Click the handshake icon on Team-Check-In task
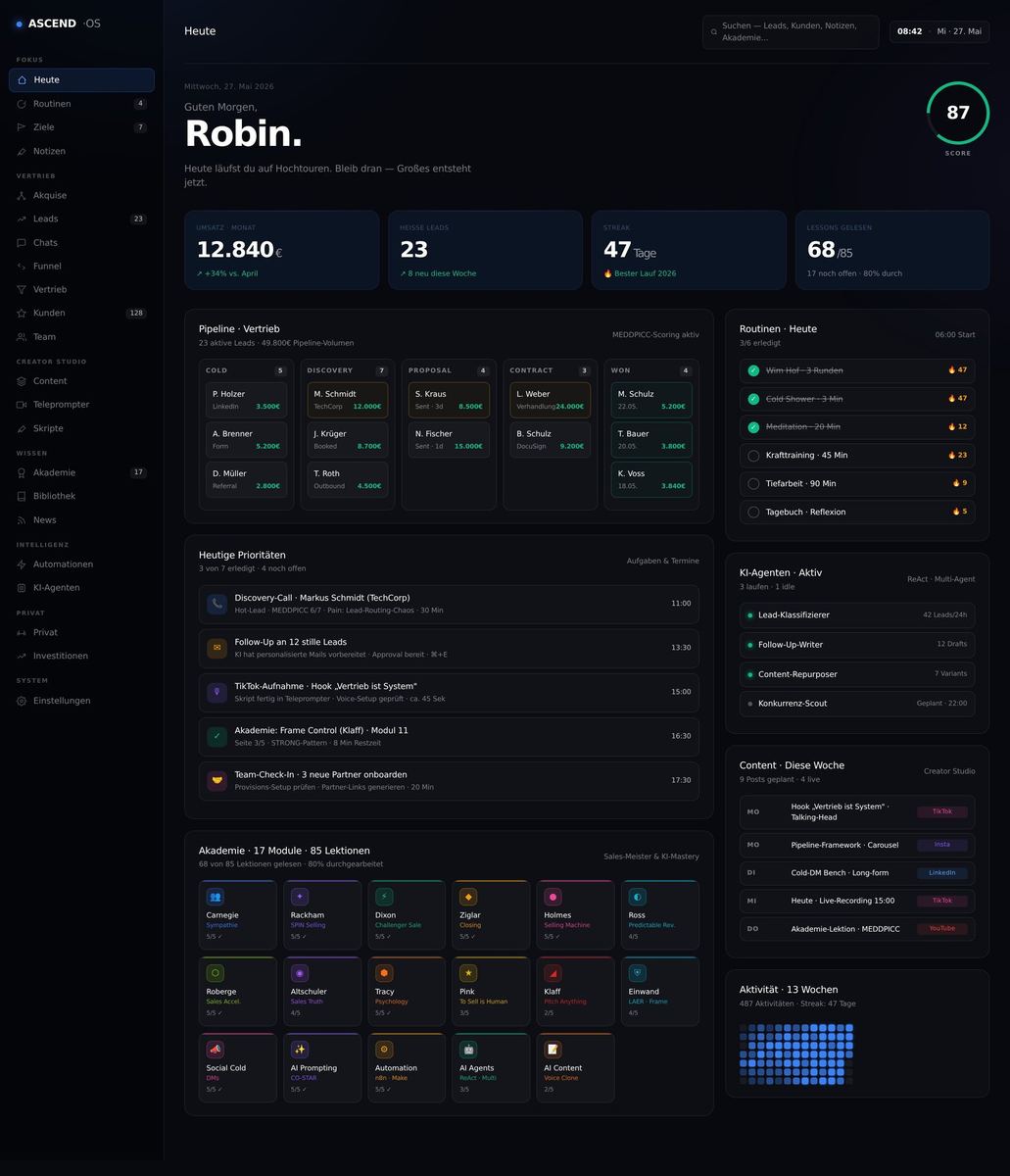1010x1176 pixels. point(216,781)
